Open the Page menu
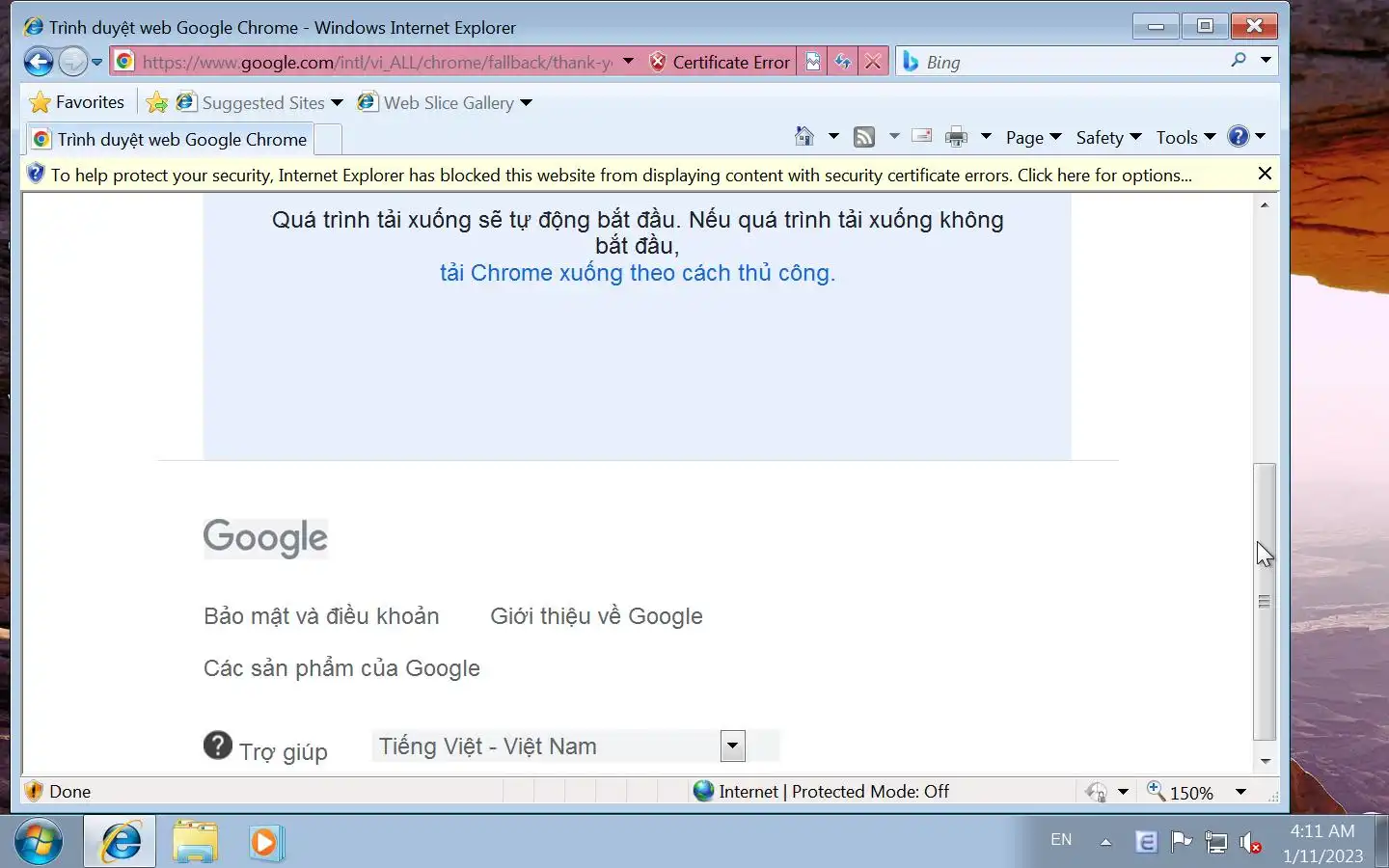The height and width of the screenshot is (868, 1389). [x=1033, y=137]
